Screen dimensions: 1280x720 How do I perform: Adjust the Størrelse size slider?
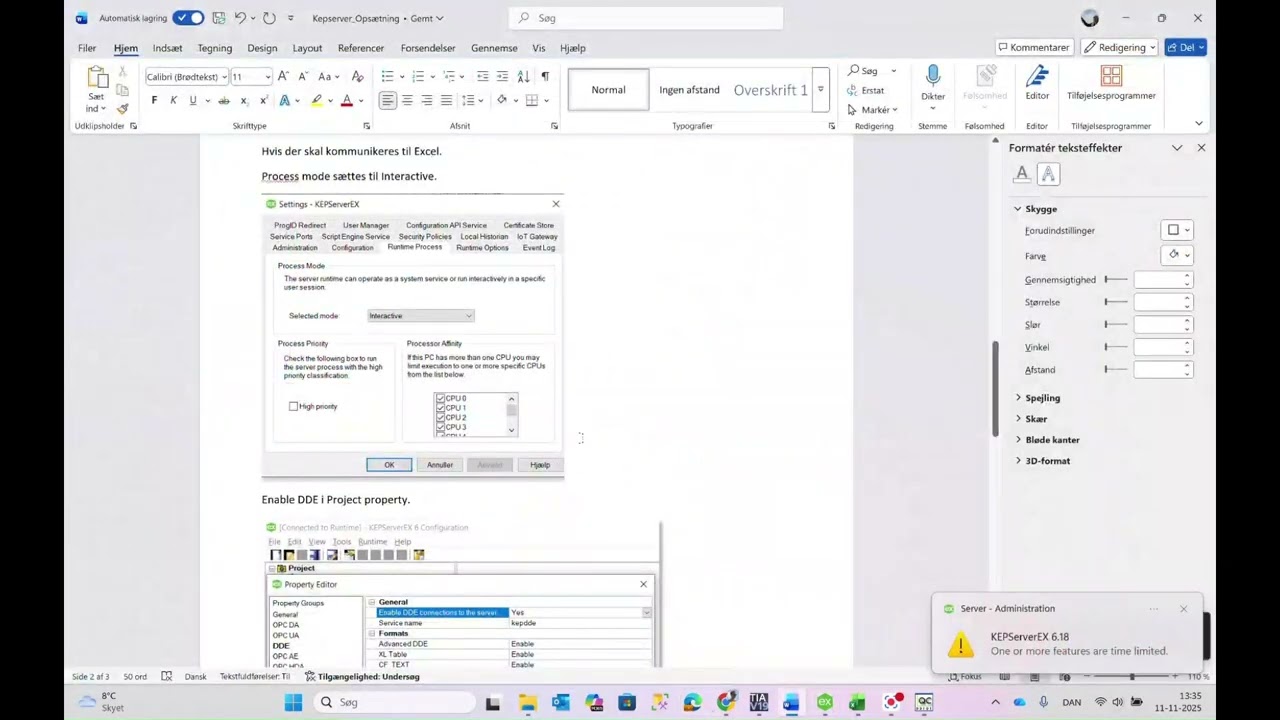(x=1116, y=302)
